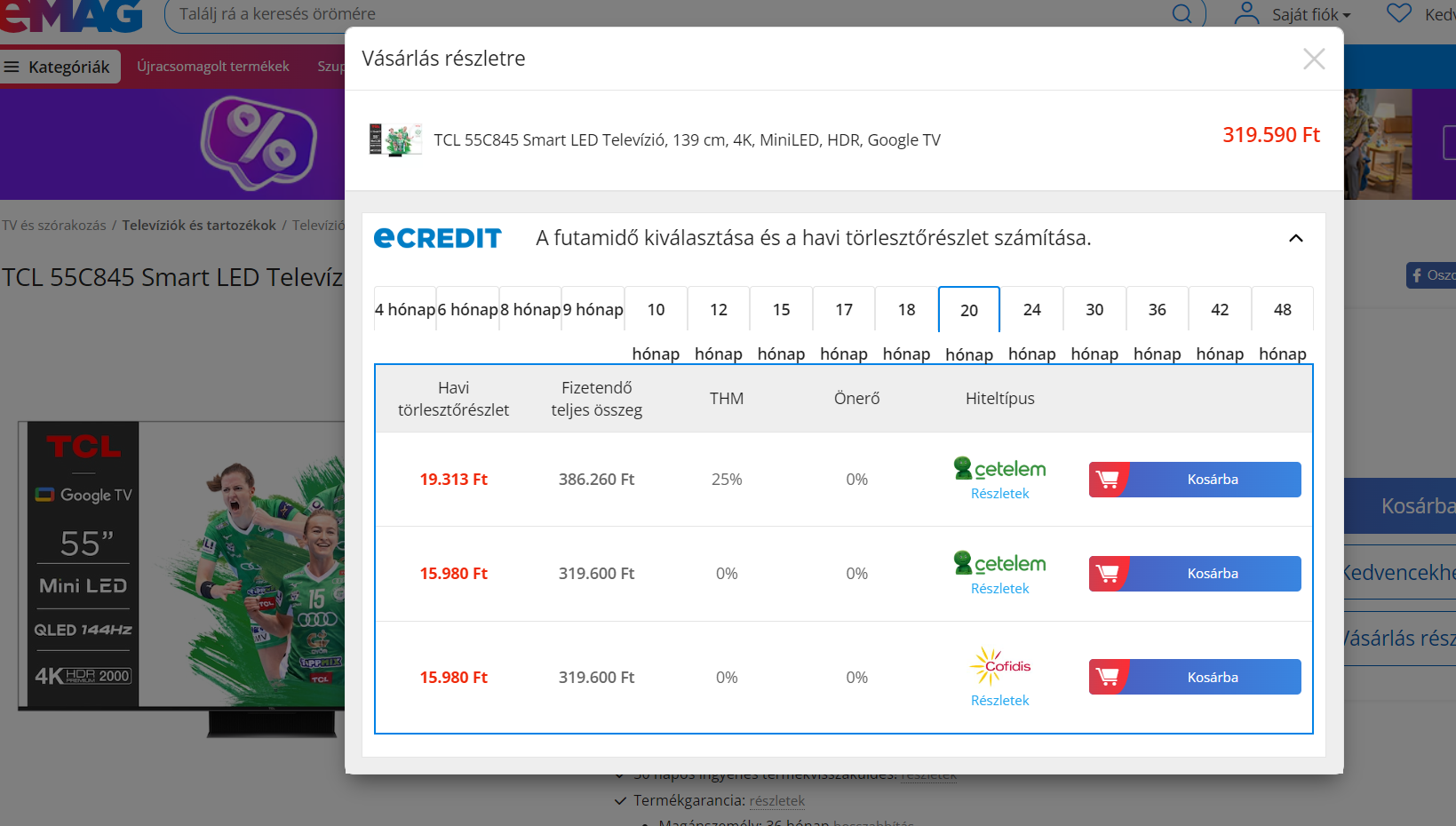Select the 6 hónap term tab
The image size is (1456, 826).
tap(468, 309)
